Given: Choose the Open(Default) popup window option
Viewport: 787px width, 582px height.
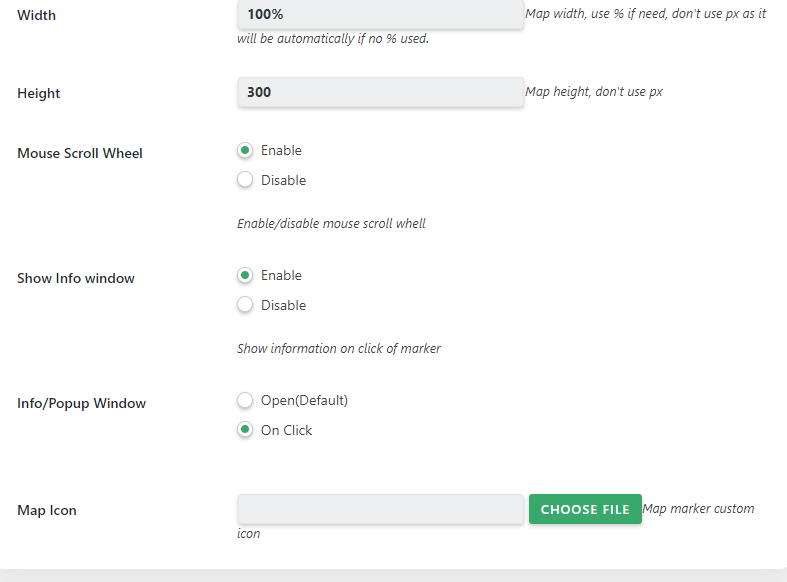Looking at the screenshot, I should coord(245,400).
